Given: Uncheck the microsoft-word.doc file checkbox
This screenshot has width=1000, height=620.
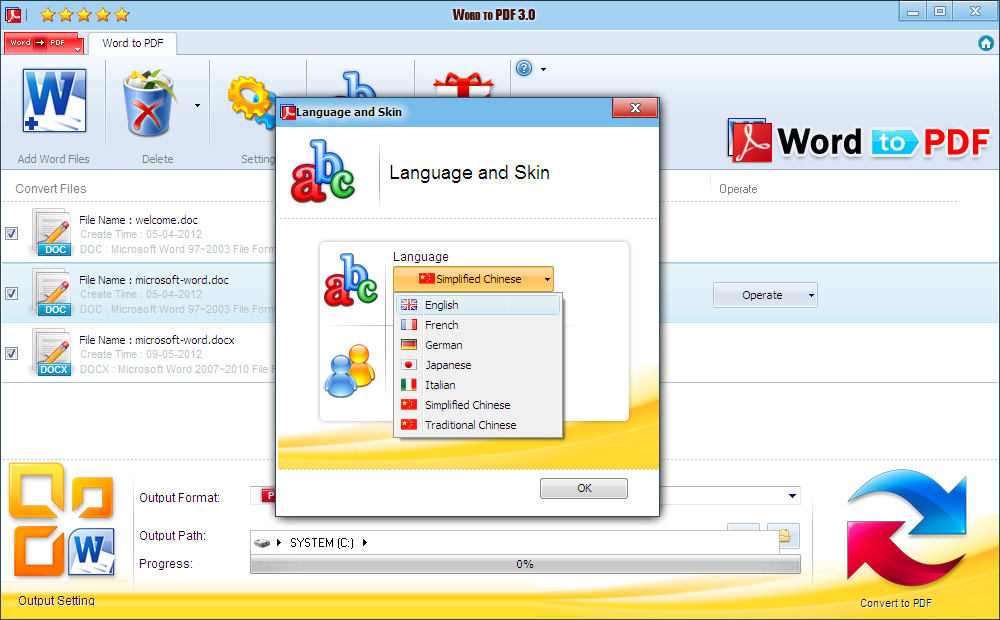Looking at the screenshot, I should click(x=11, y=293).
